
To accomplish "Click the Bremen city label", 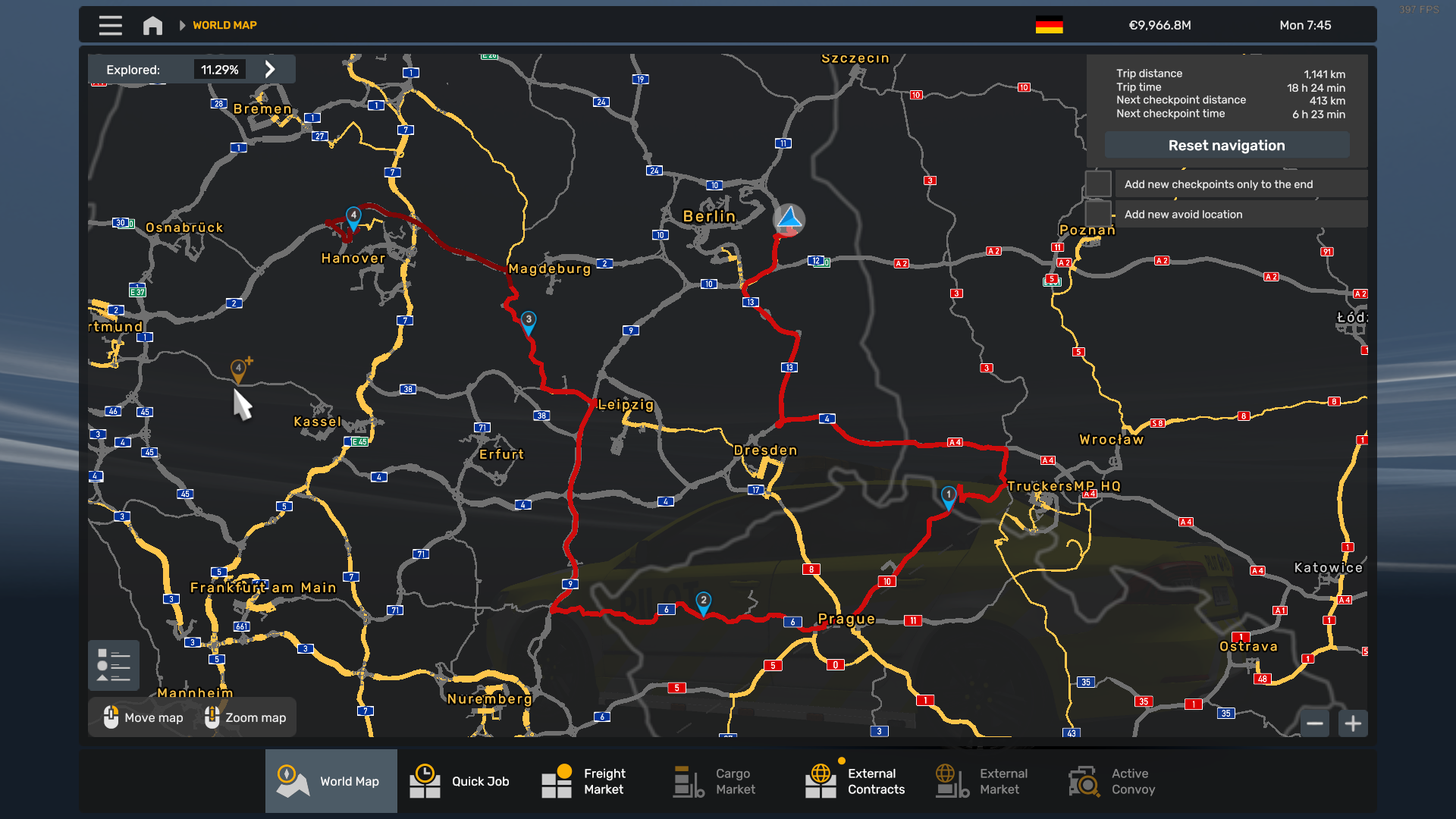I will coord(262,108).
